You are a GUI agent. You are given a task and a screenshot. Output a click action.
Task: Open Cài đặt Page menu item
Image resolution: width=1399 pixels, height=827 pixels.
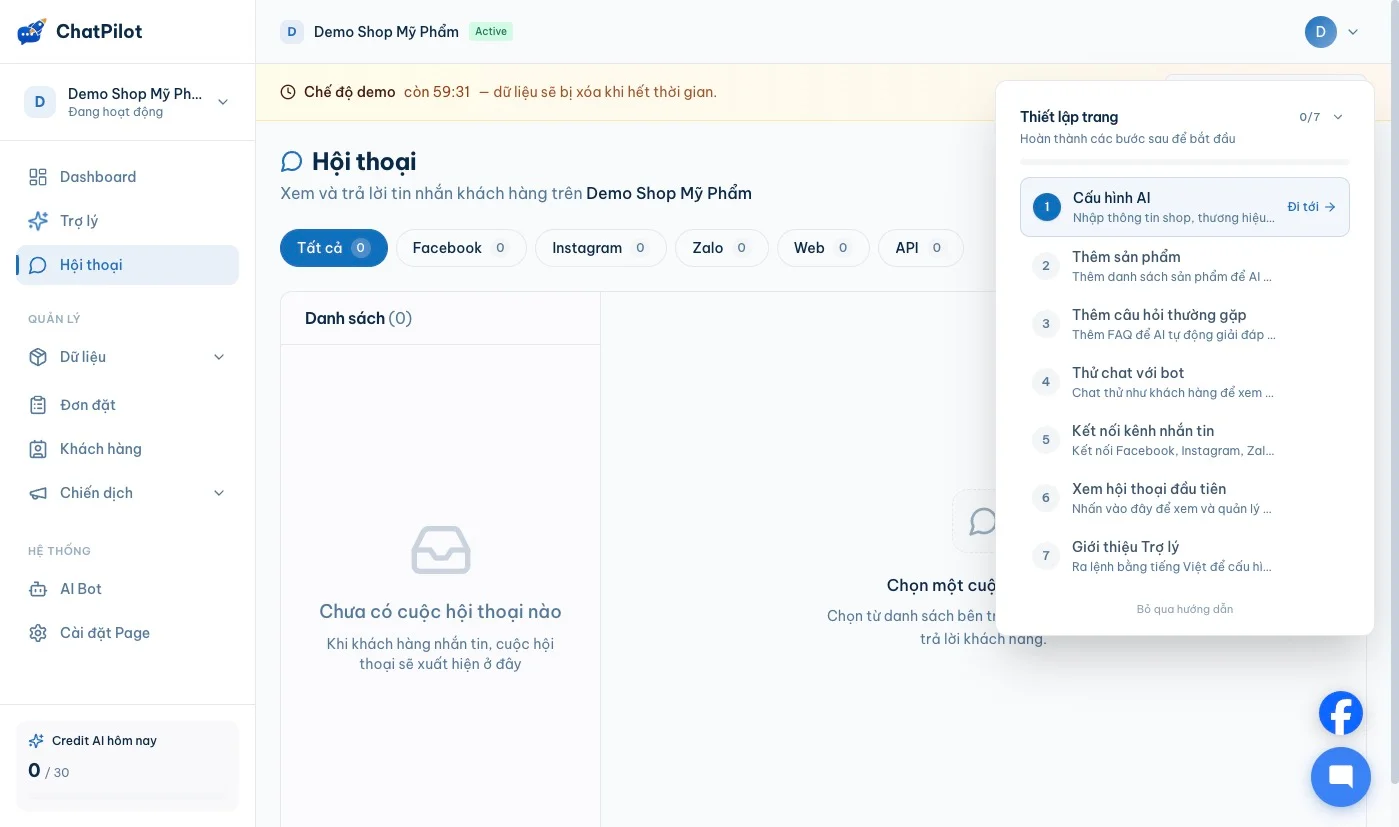pyautogui.click(x=128, y=633)
